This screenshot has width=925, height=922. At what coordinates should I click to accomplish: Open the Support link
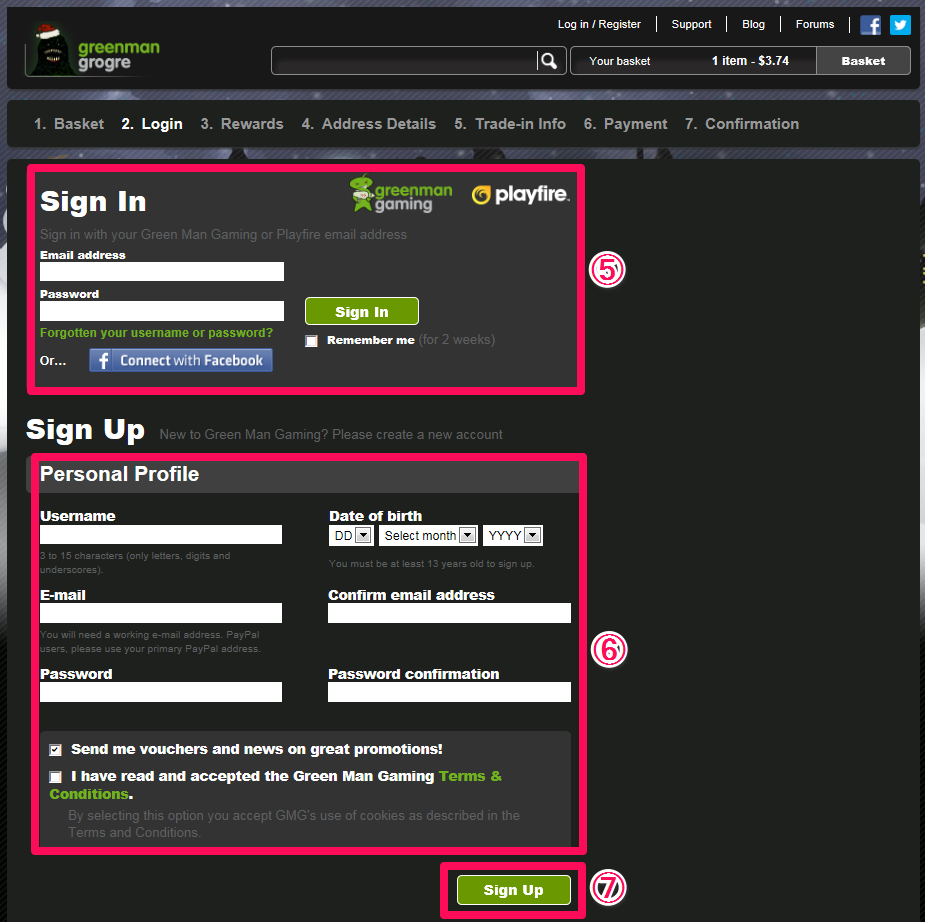coord(691,24)
